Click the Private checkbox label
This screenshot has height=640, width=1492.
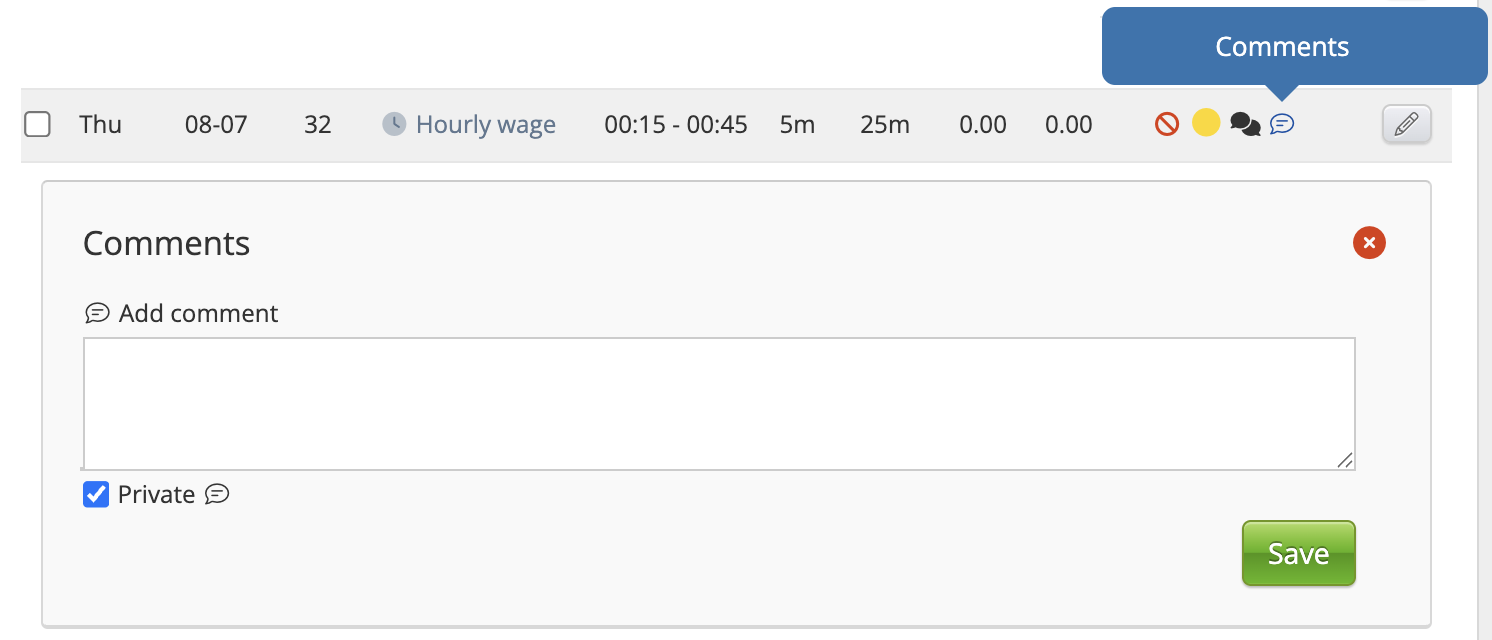pos(156,494)
